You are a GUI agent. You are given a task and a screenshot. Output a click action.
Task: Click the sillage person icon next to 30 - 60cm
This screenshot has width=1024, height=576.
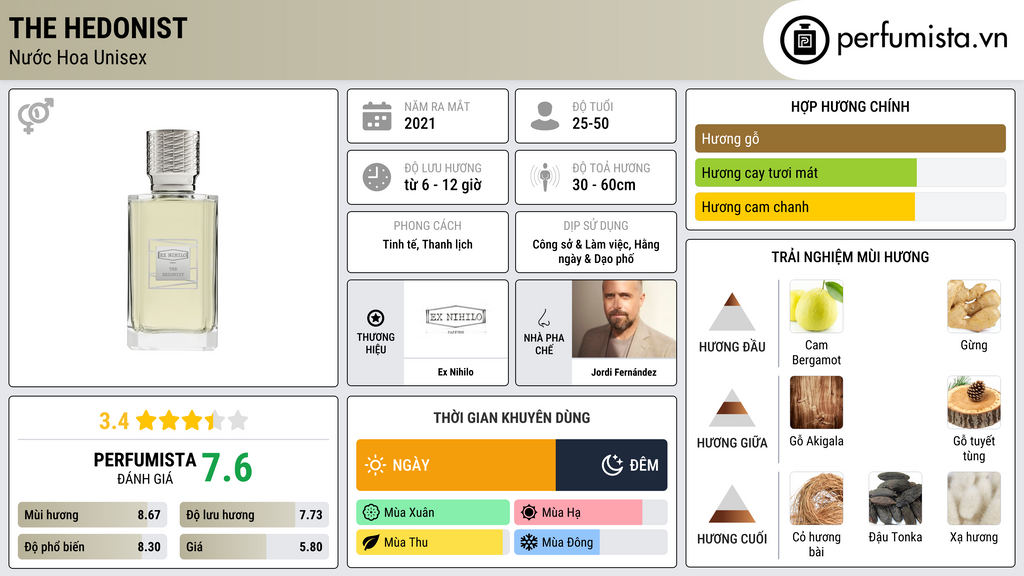[545, 177]
